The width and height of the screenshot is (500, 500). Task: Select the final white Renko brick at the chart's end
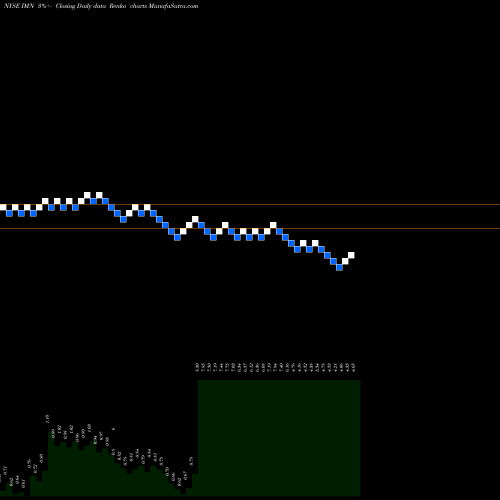point(351,255)
